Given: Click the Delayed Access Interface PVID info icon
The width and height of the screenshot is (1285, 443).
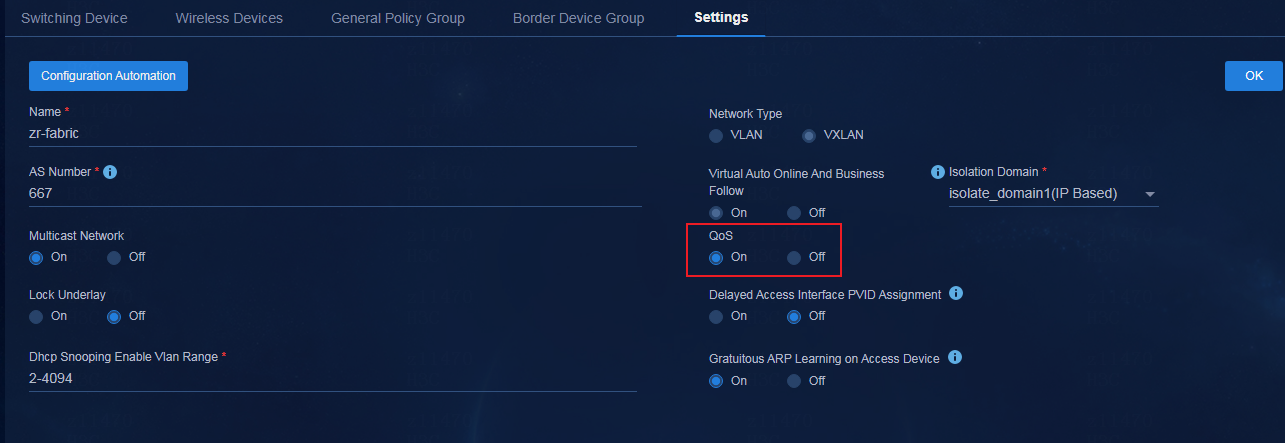Looking at the screenshot, I should point(955,294).
